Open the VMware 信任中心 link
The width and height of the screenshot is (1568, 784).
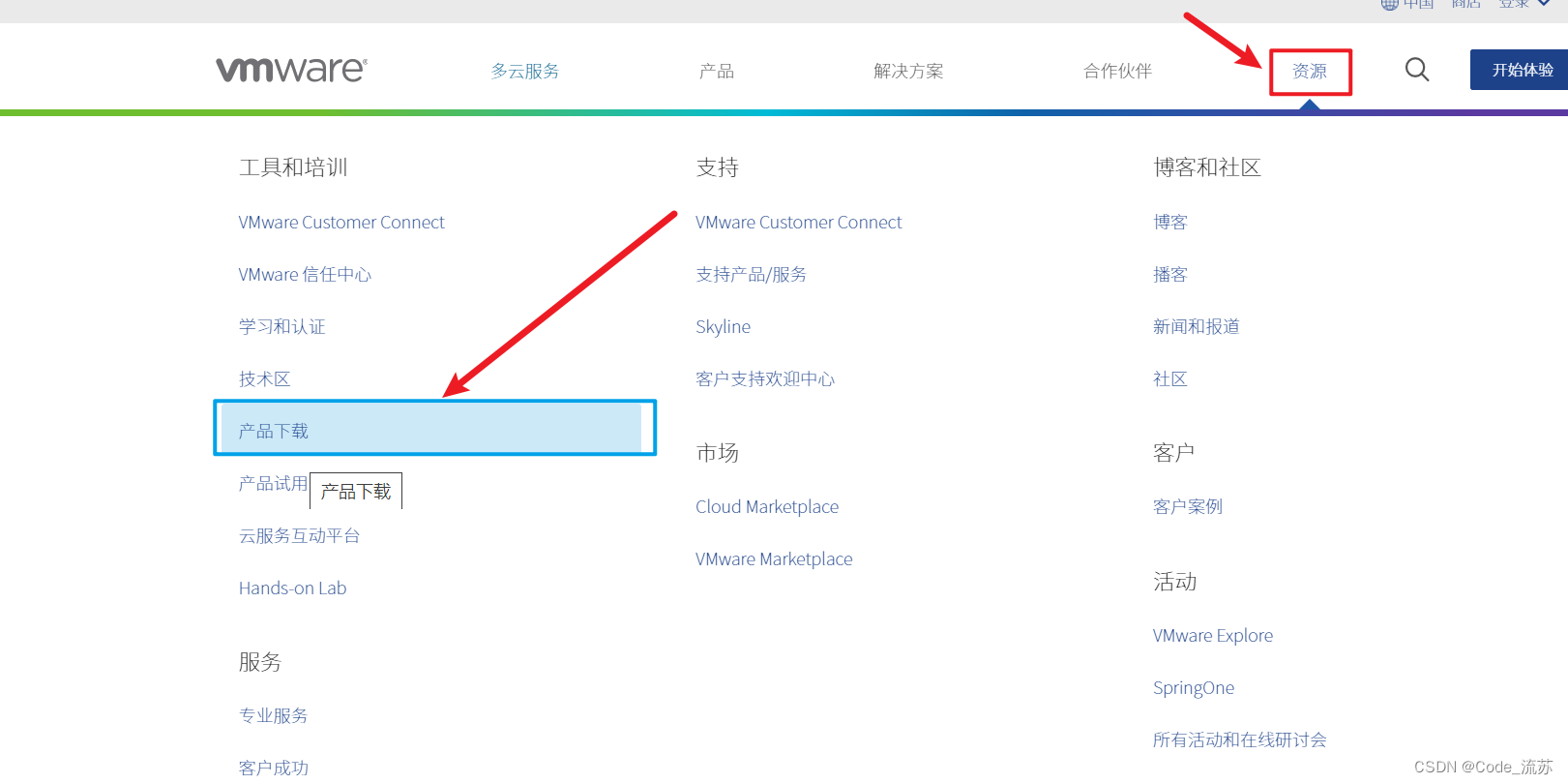tap(305, 275)
